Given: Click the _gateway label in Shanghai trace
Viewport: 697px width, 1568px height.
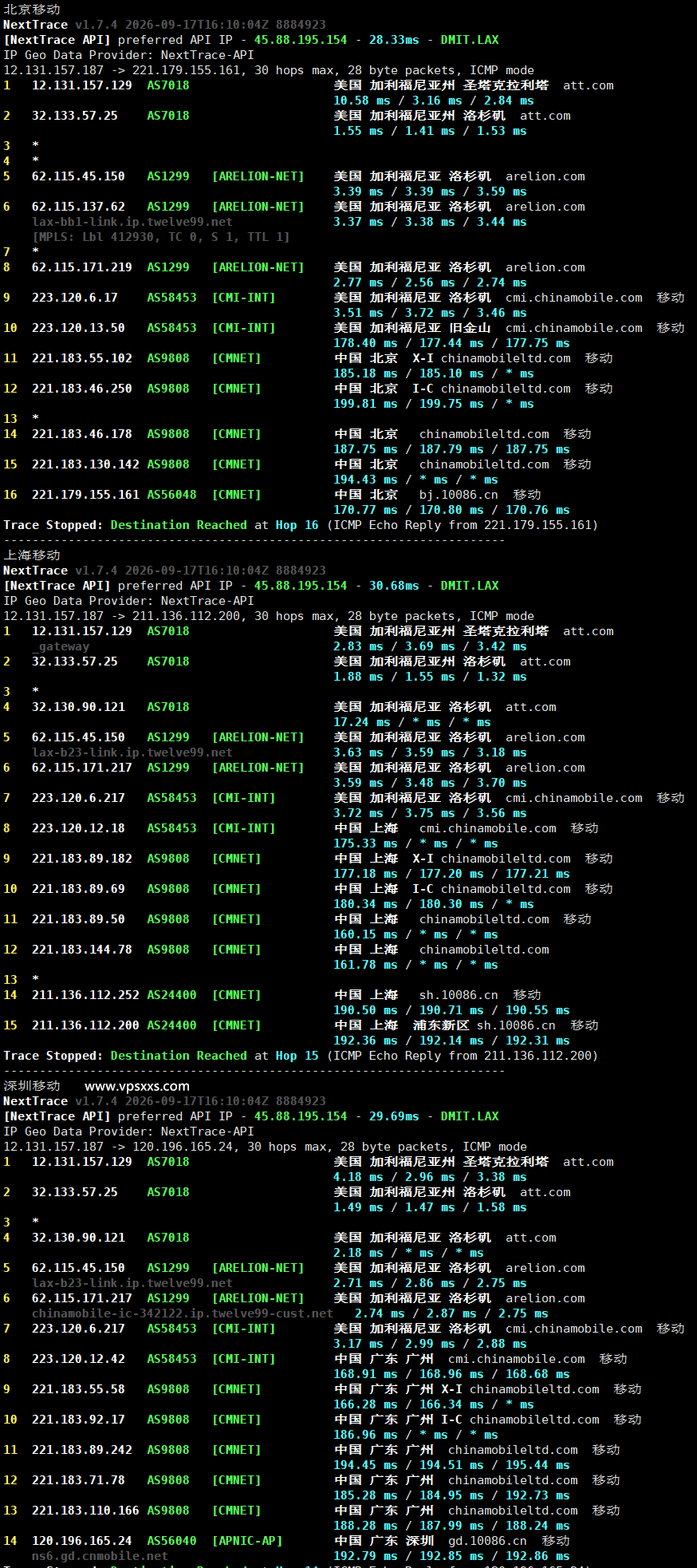Looking at the screenshot, I should tap(61, 646).
